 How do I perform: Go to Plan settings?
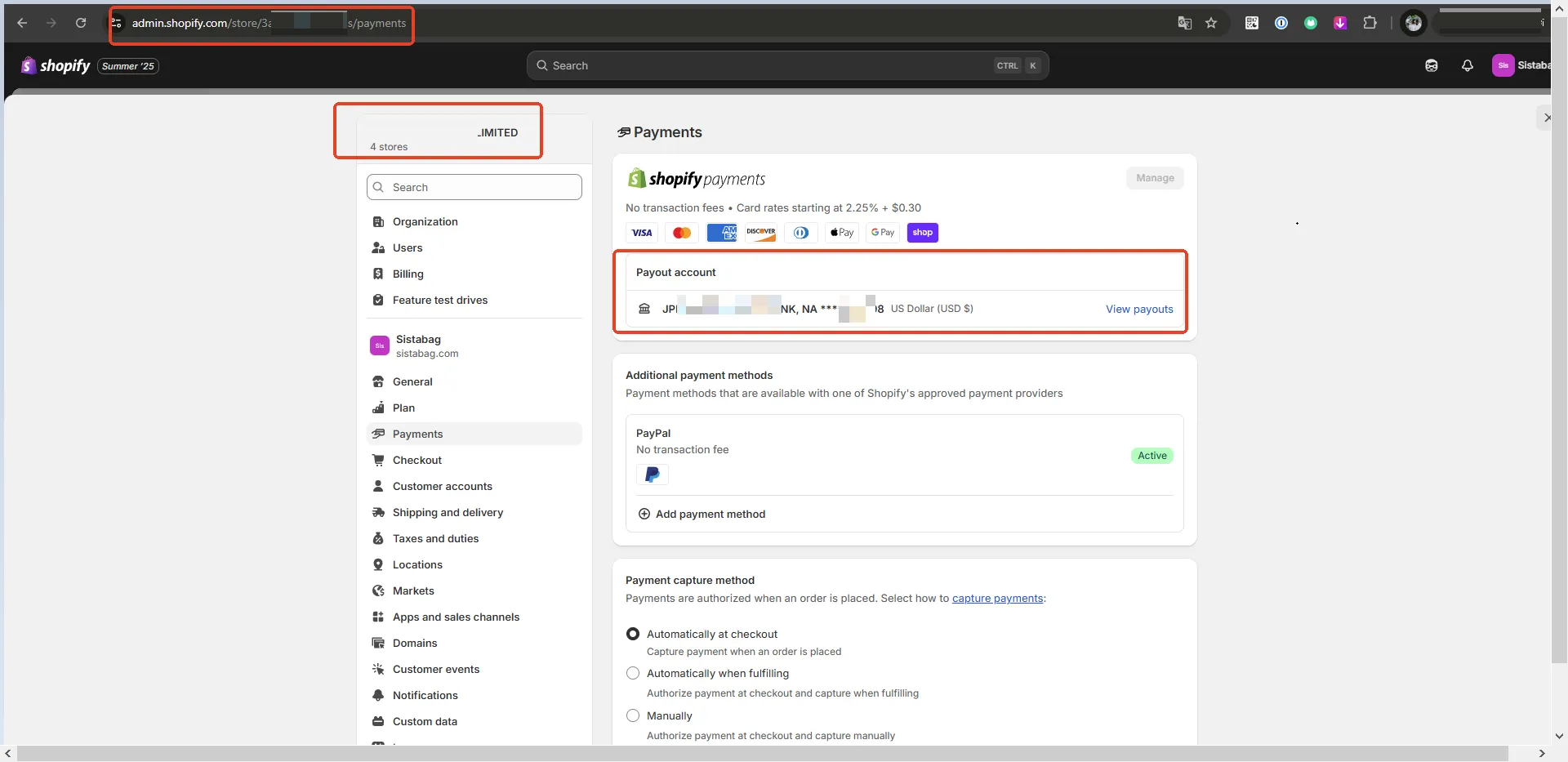474,408
